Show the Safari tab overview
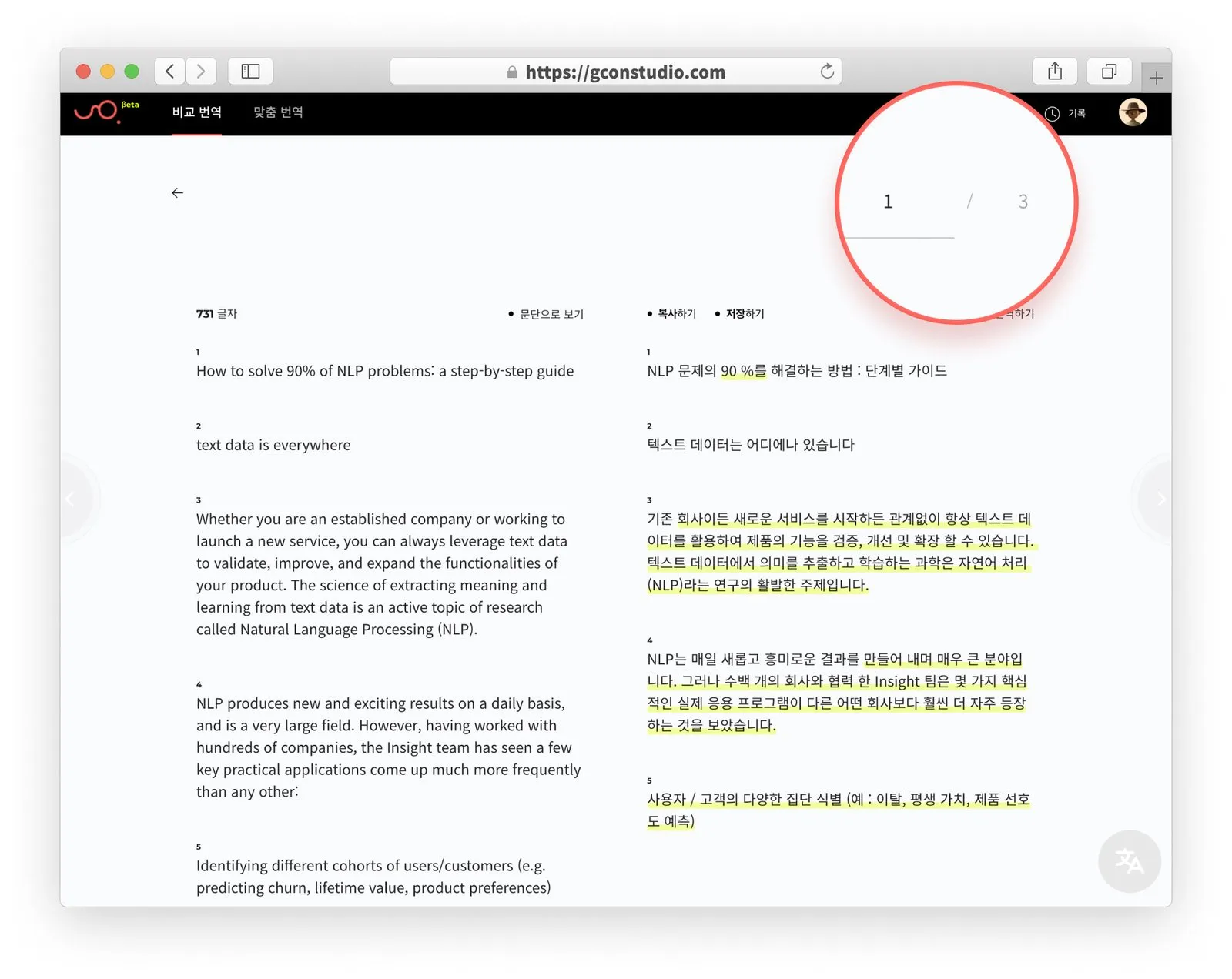Viewport: 1232px width, 979px height. 1109,72
